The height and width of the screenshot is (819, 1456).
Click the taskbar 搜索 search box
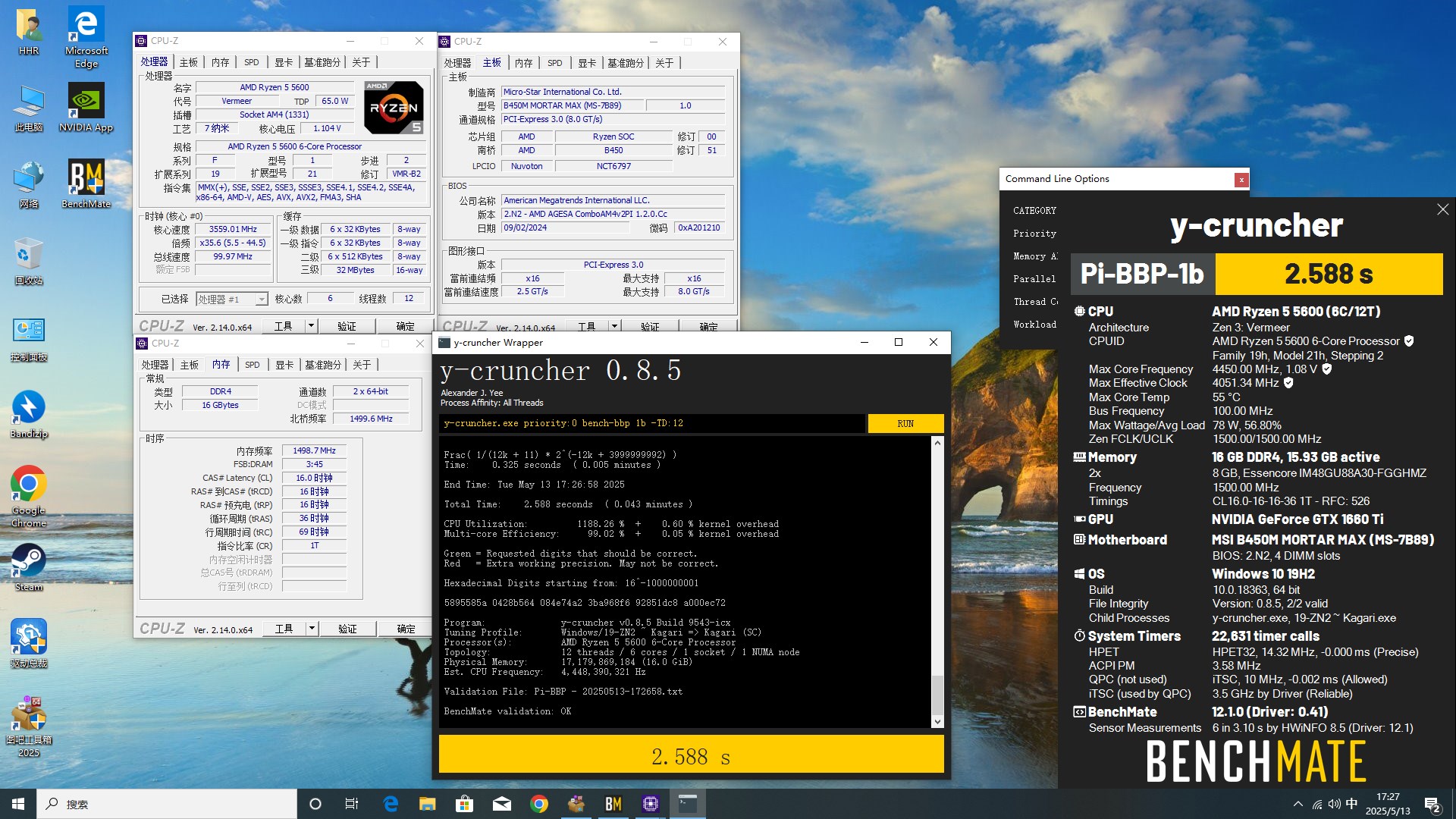click(167, 804)
